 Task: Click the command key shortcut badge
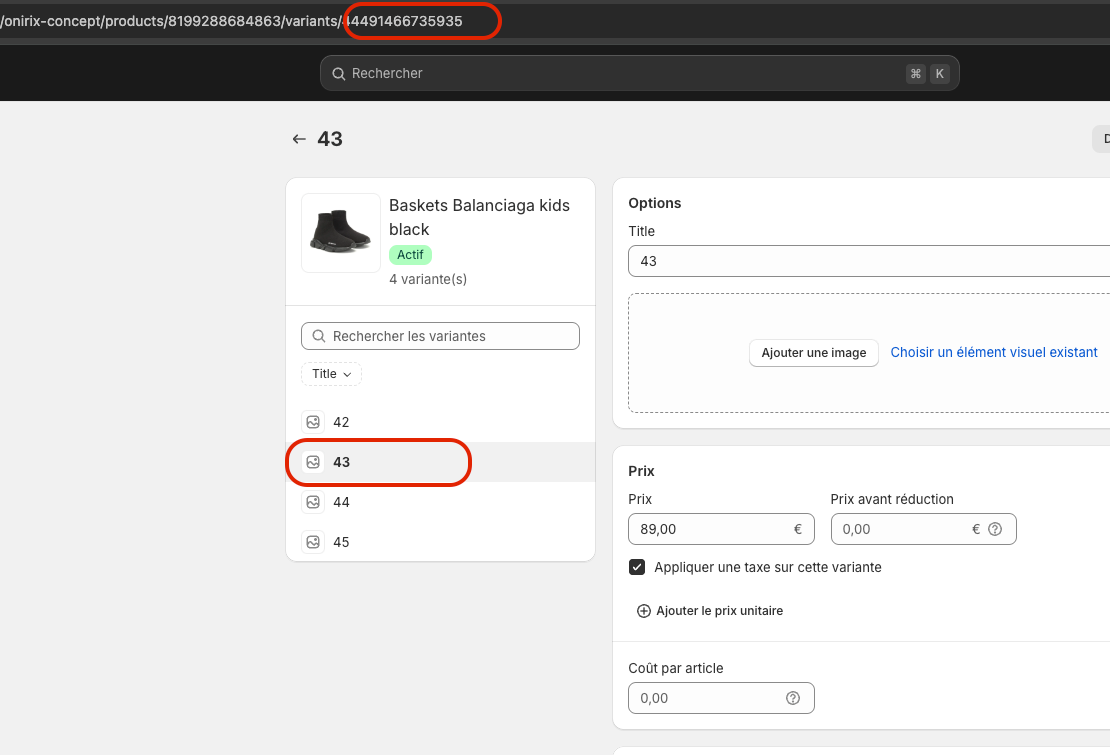pos(915,74)
